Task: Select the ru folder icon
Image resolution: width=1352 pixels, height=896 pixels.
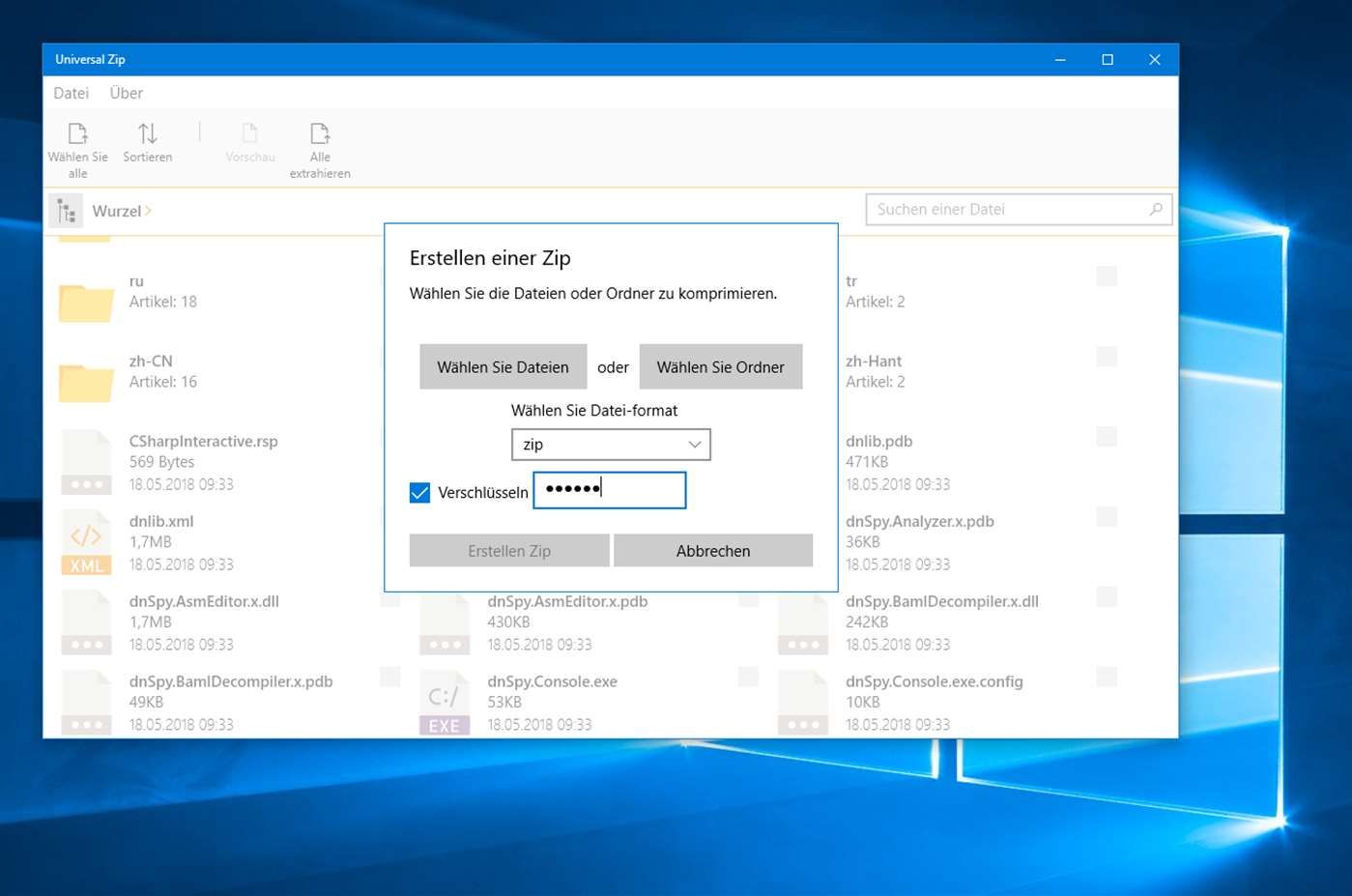Action: point(86,303)
